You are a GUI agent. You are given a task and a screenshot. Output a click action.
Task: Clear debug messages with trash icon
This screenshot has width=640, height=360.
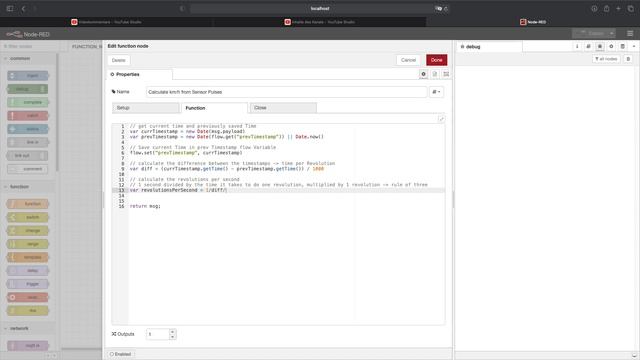628,59
